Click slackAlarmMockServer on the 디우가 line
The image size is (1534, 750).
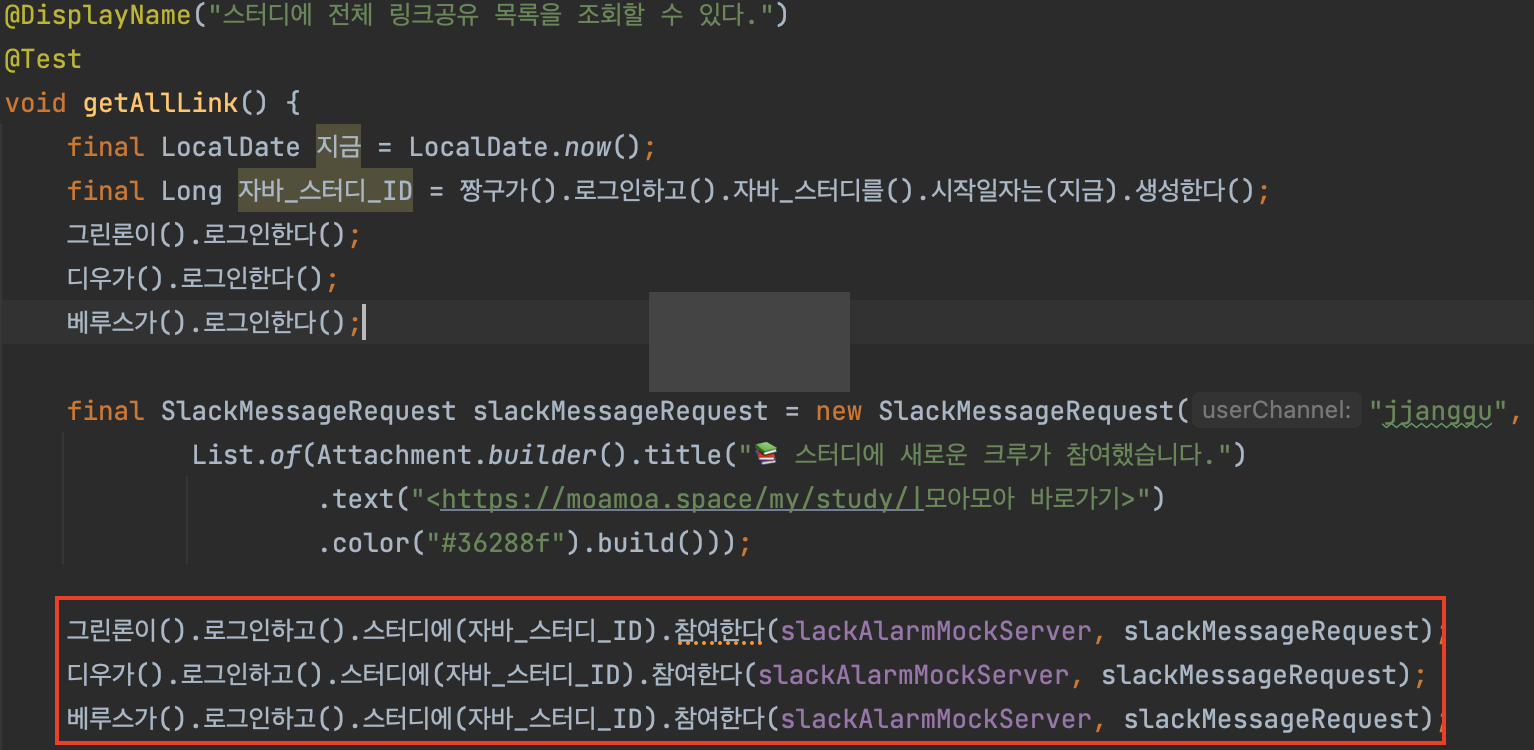[x=913, y=674]
